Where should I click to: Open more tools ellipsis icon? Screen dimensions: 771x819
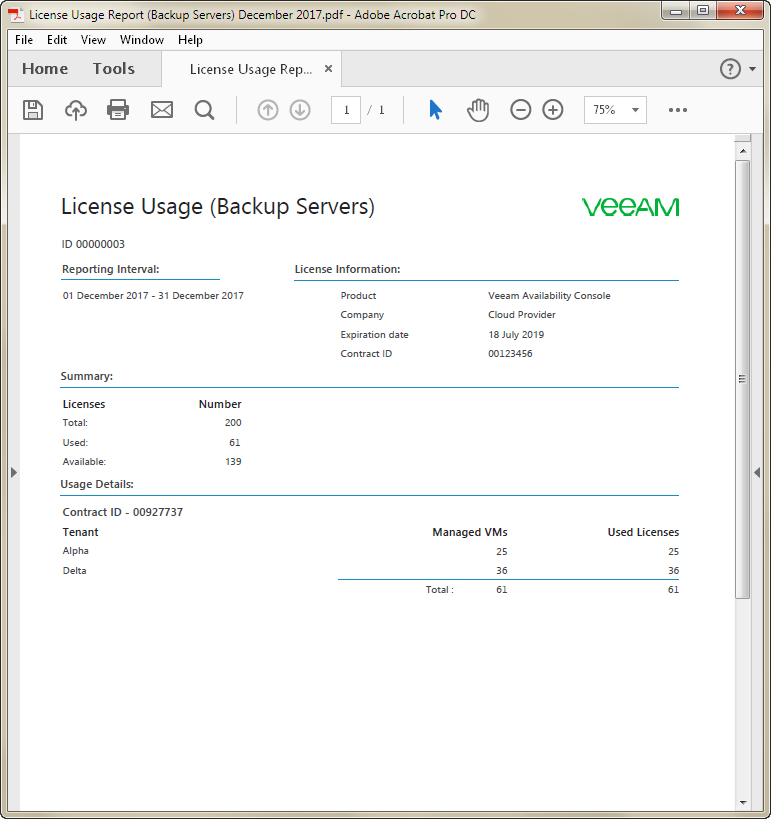click(x=677, y=110)
